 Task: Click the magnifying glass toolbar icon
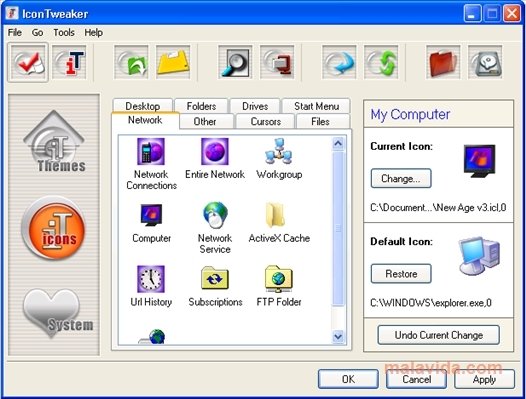pos(235,62)
